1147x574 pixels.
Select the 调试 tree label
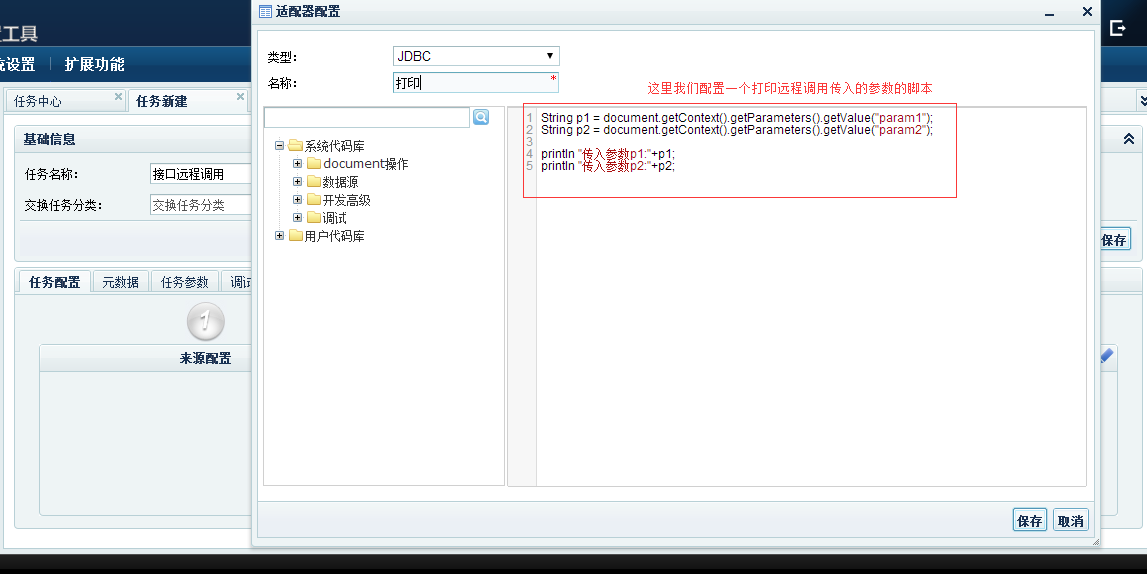coord(334,218)
